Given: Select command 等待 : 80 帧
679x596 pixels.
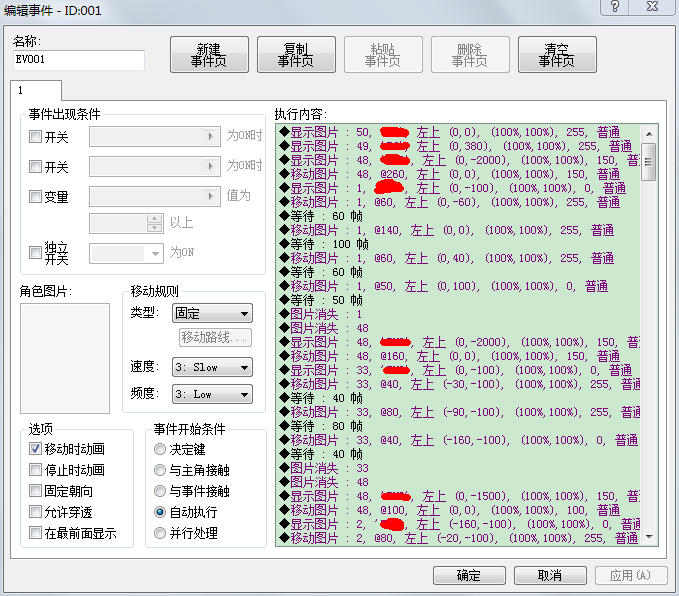Looking at the screenshot, I should tap(321, 426).
